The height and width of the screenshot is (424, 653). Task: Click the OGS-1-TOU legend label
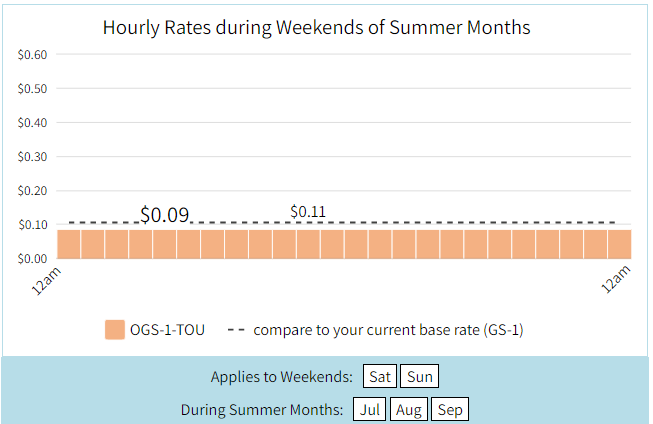(x=167, y=330)
